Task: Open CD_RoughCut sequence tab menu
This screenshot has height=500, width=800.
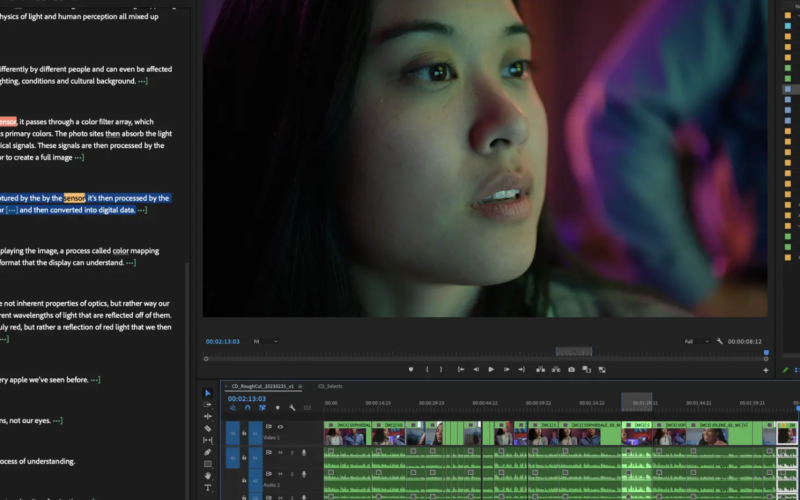Action: [x=301, y=385]
